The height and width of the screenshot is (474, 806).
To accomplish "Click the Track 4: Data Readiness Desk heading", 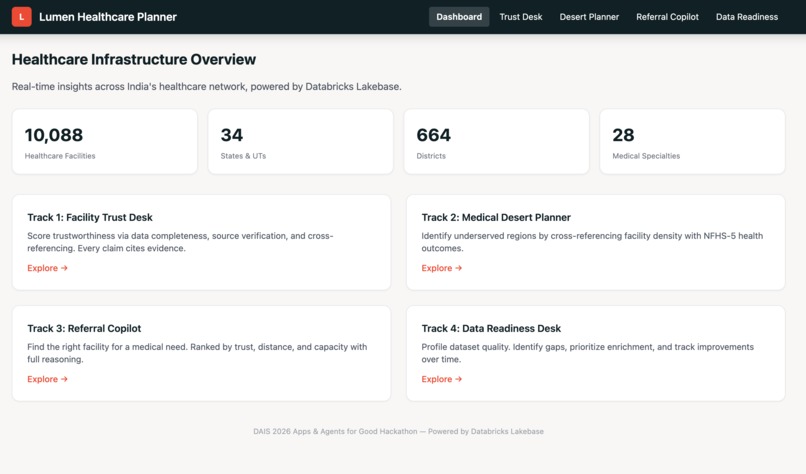I will tap(491, 329).
